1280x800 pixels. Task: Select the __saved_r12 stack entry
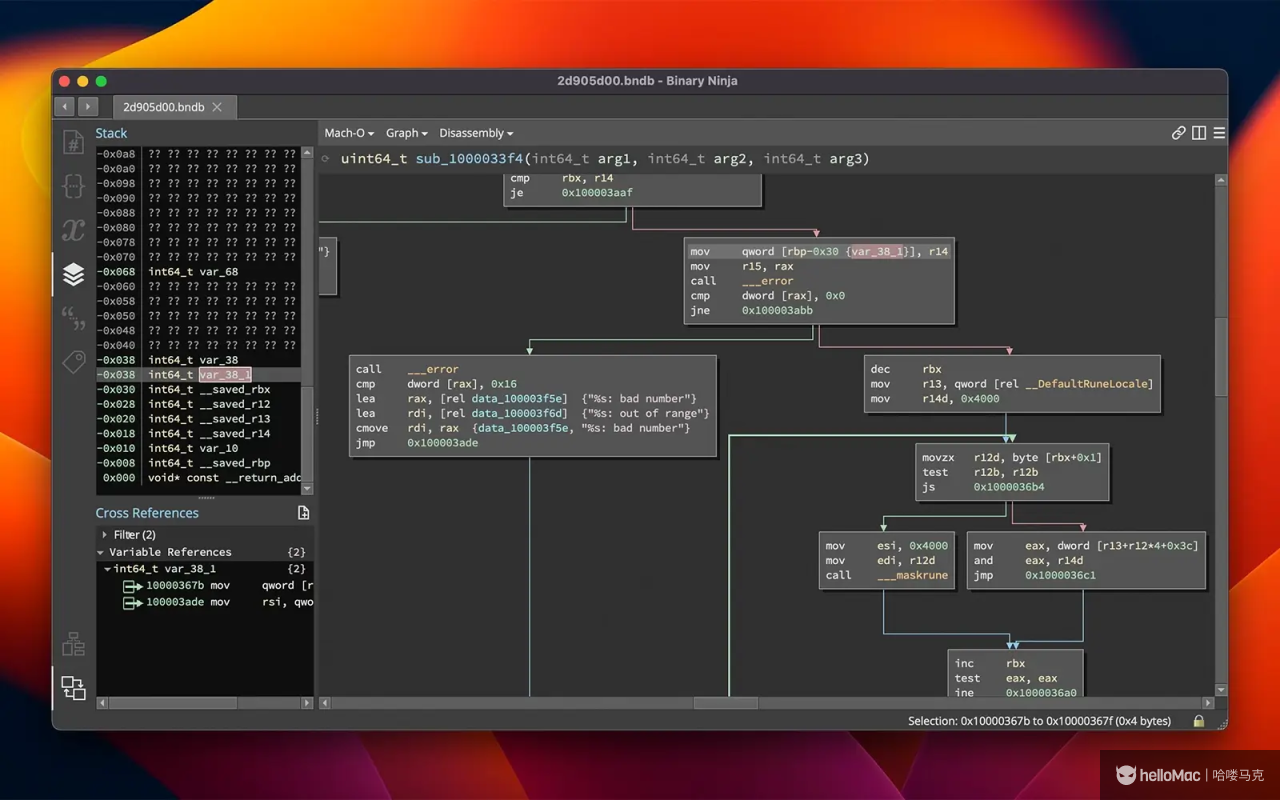[197, 404]
